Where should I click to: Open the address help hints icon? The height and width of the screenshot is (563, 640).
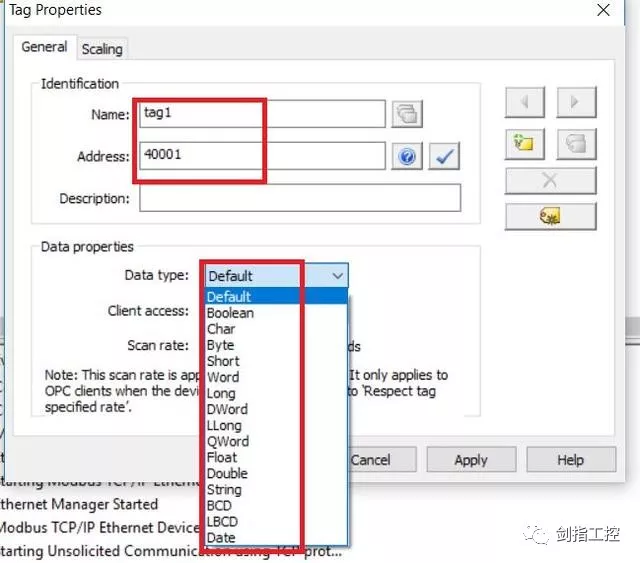tap(406, 157)
